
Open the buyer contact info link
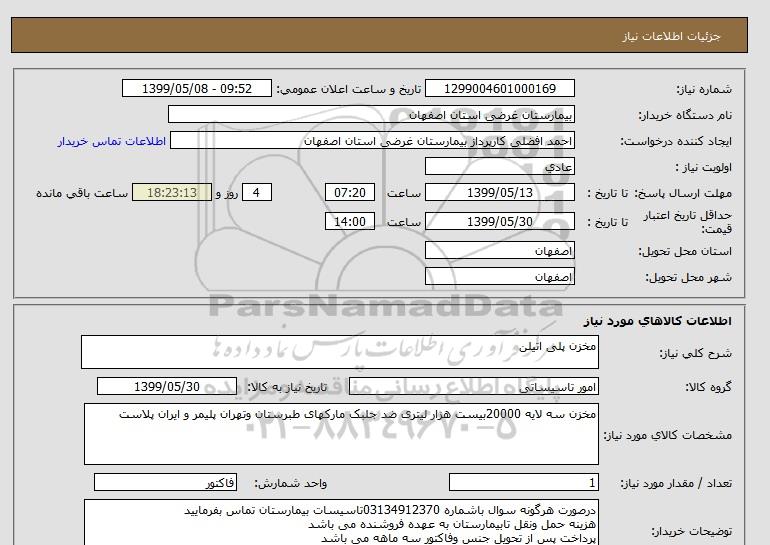click(111, 141)
